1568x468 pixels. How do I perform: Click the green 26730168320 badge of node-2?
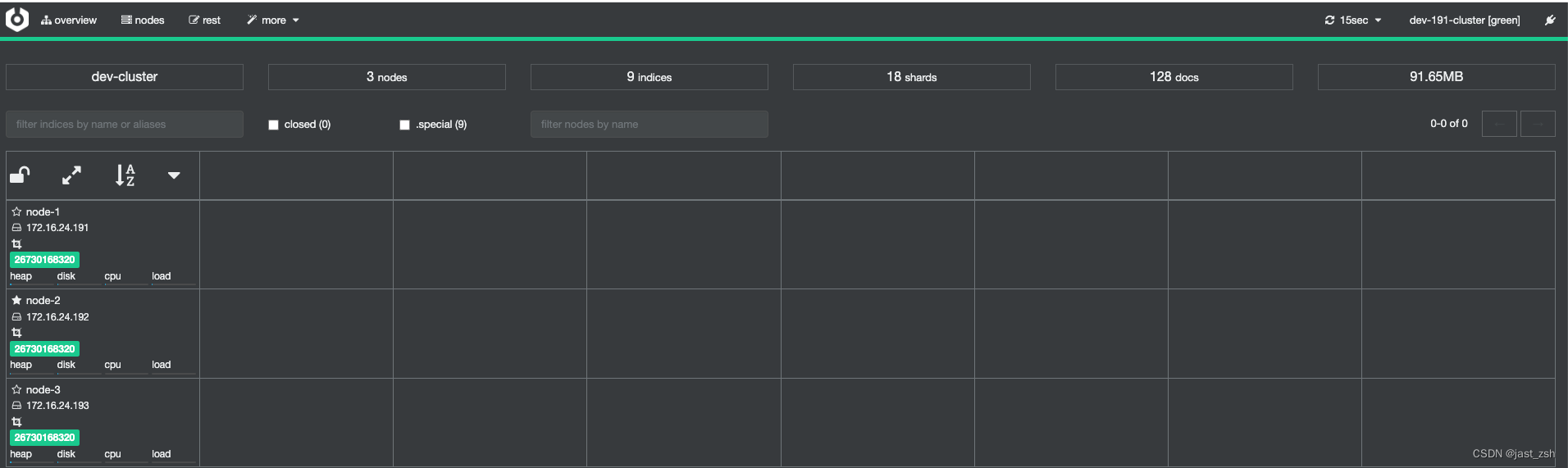[x=44, y=348]
